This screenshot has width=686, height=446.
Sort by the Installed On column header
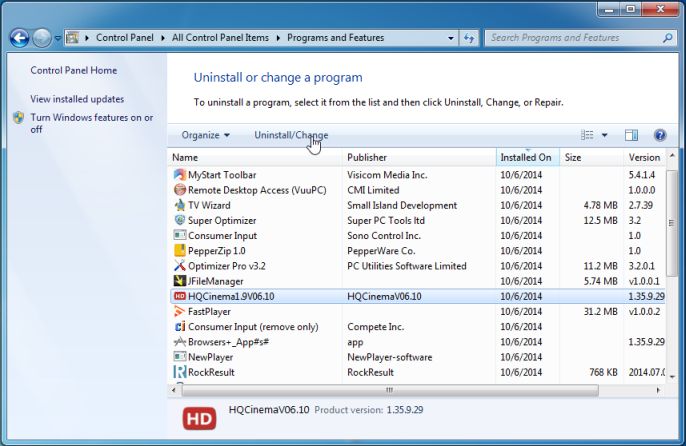(x=528, y=158)
